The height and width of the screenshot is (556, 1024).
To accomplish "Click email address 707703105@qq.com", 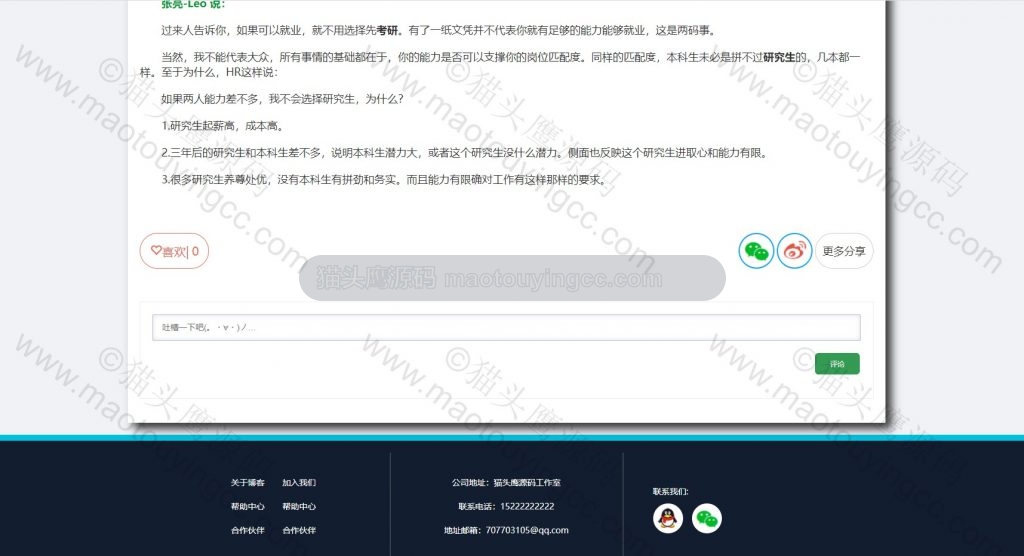I will [527, 531].
